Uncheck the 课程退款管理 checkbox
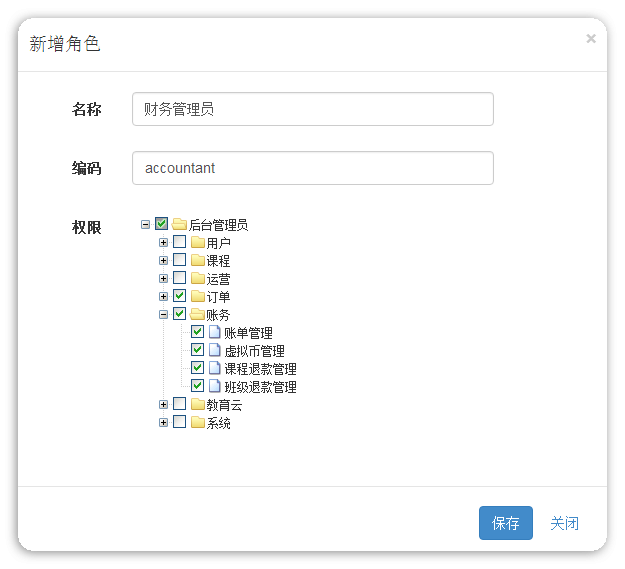The image size is (625, 569). pos(197,368)
